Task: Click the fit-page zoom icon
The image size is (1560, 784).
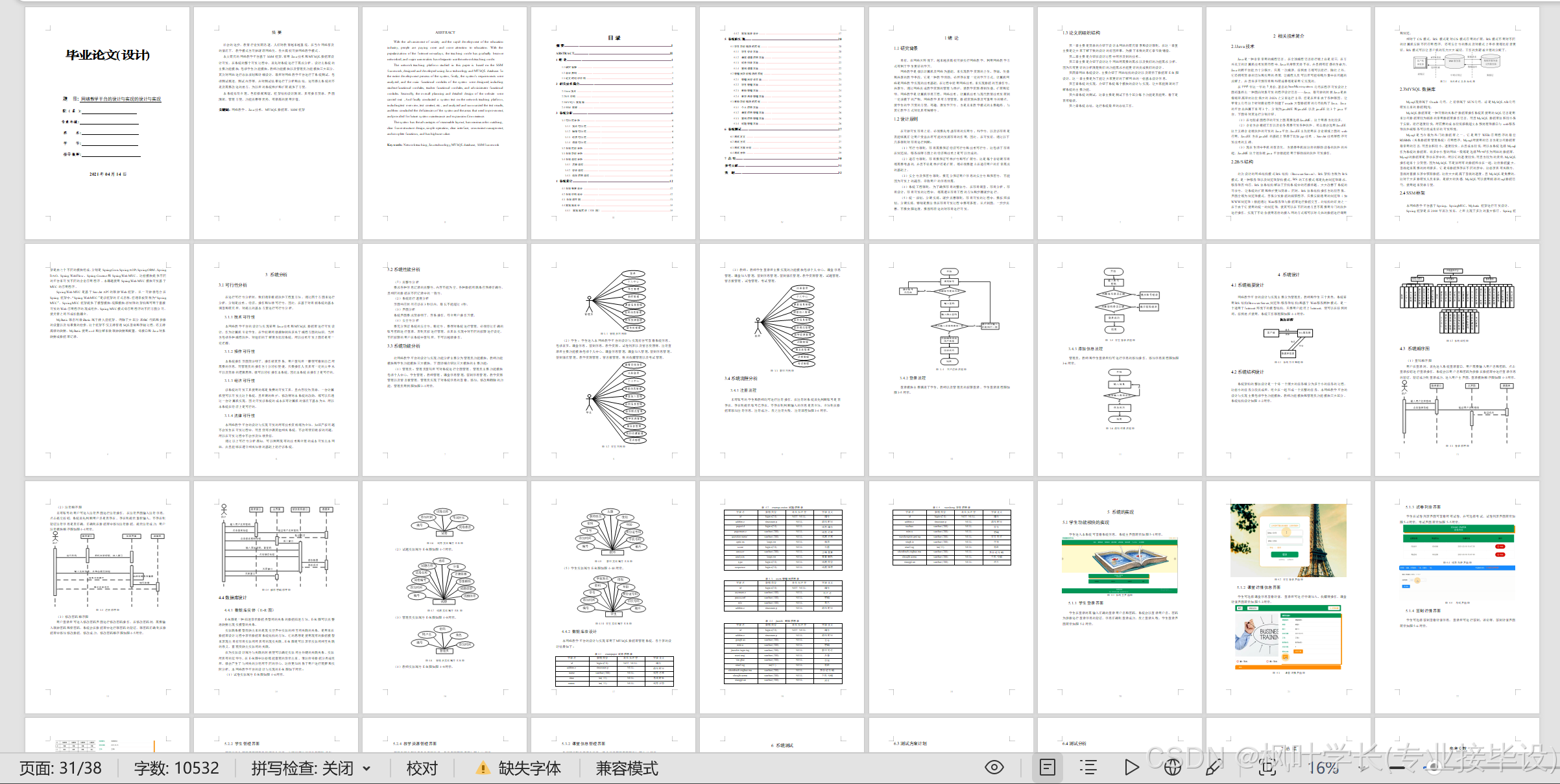Action: (x=1267, y=768)
